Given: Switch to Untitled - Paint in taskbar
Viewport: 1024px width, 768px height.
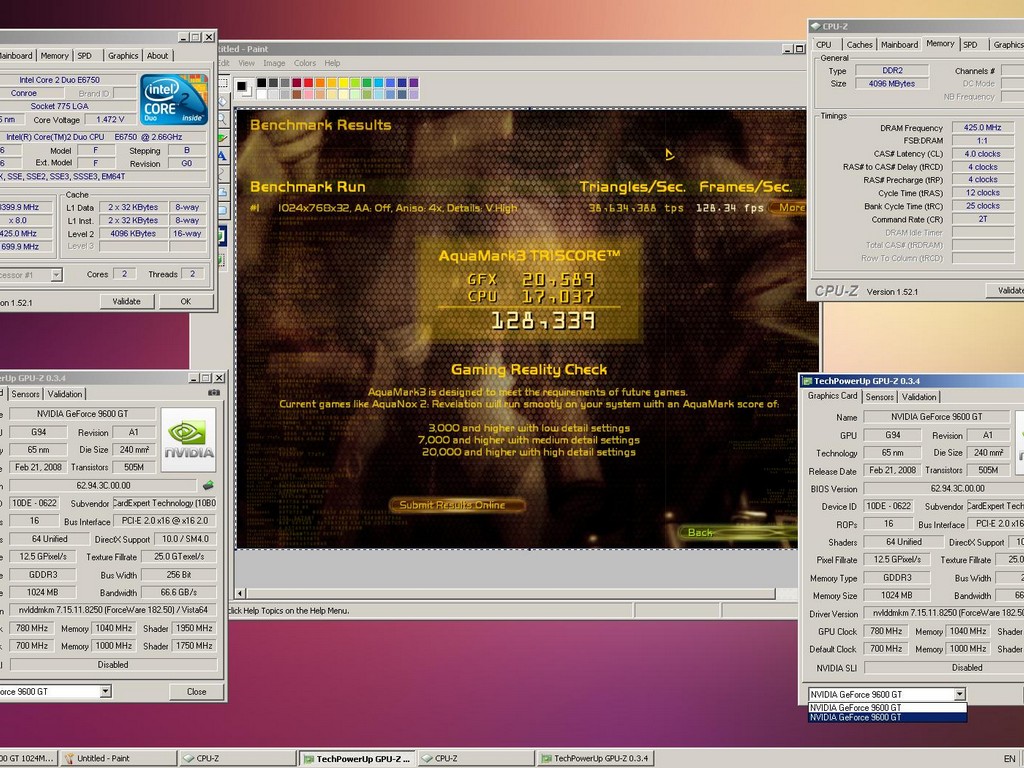Looking at the screenshot, I should pos(118,759).
